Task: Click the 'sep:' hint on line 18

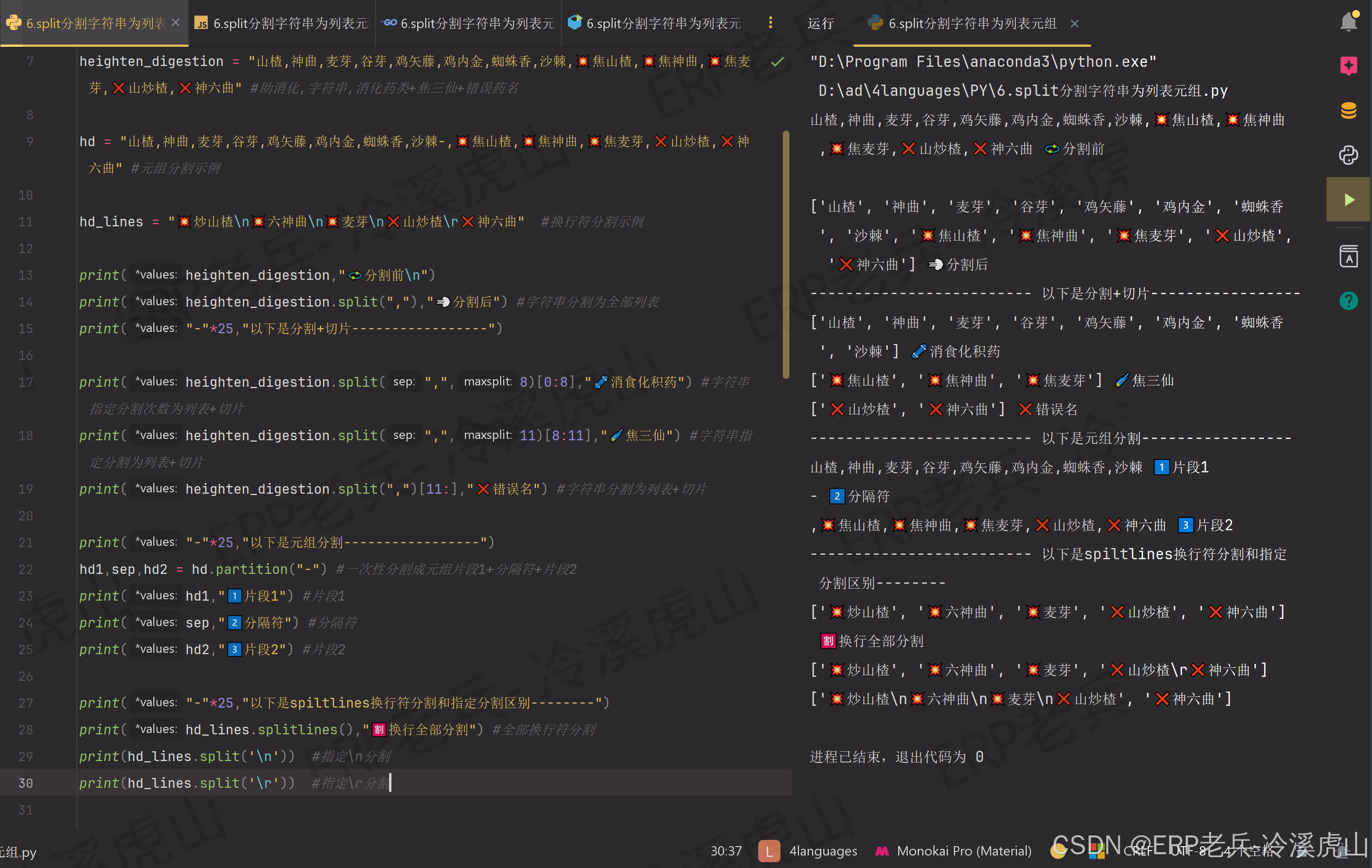Action: [403, 435]
